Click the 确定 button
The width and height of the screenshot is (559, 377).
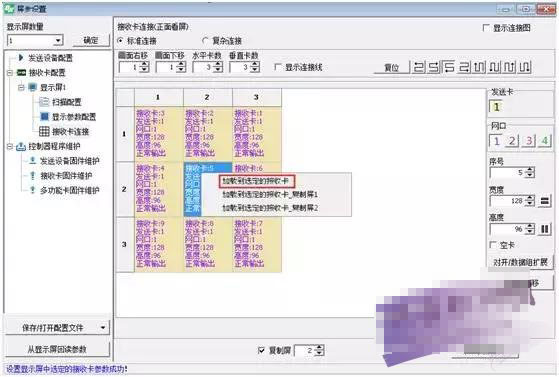coord(91,40)
